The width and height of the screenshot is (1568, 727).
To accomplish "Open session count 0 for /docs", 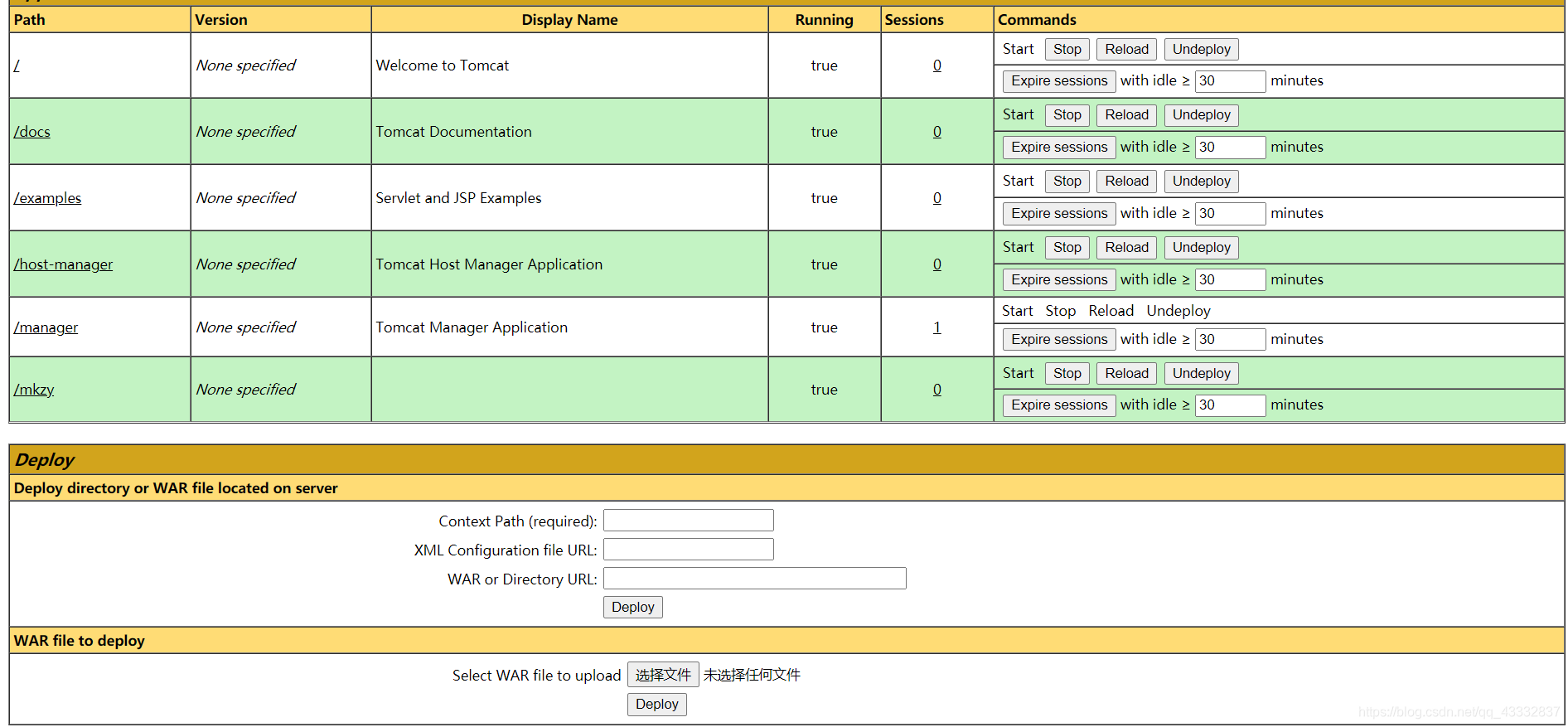I will coord(937,132).
